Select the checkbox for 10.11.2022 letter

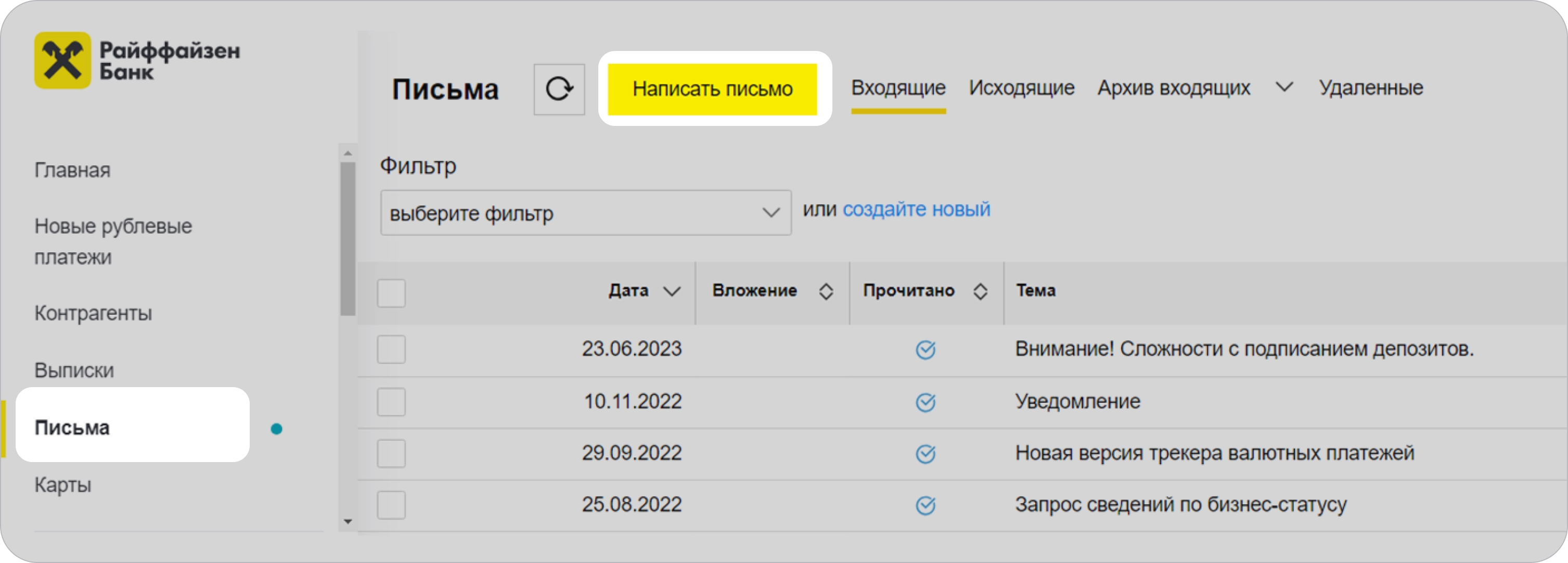[391, 402]
